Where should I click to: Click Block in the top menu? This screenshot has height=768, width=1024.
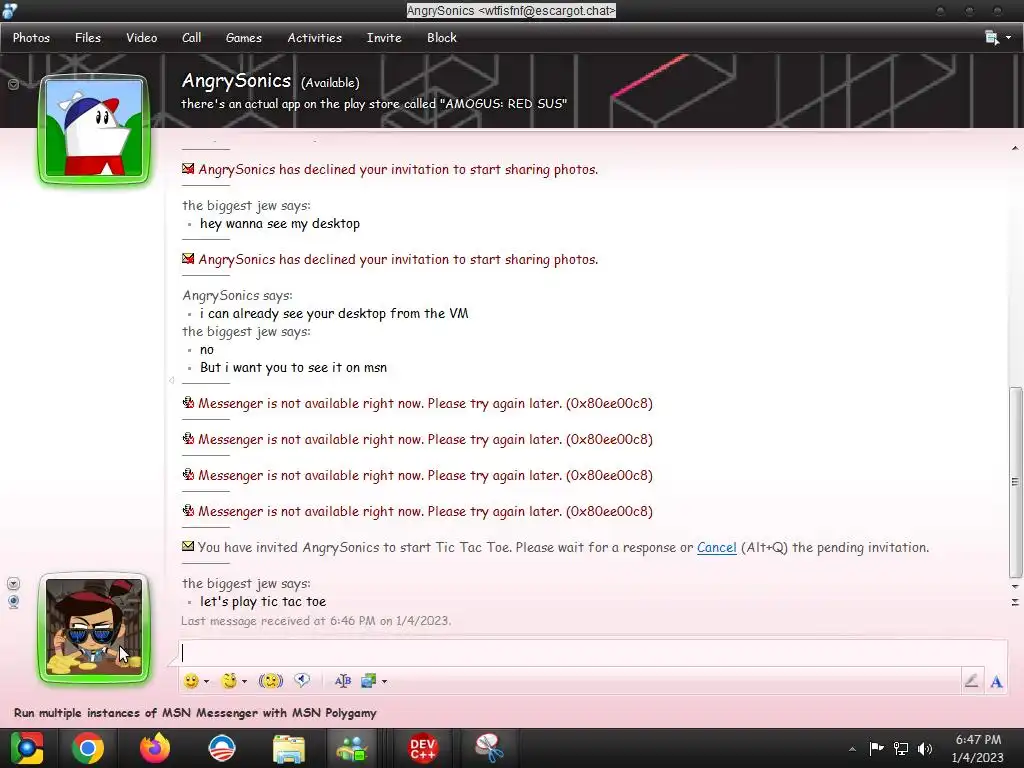[442, 38]
